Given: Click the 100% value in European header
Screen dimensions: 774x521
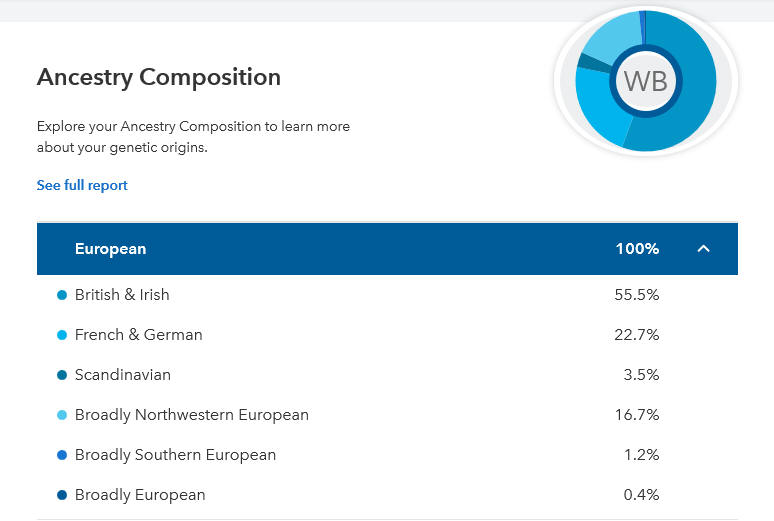Looking at the screenshot, I should point(637,249).
